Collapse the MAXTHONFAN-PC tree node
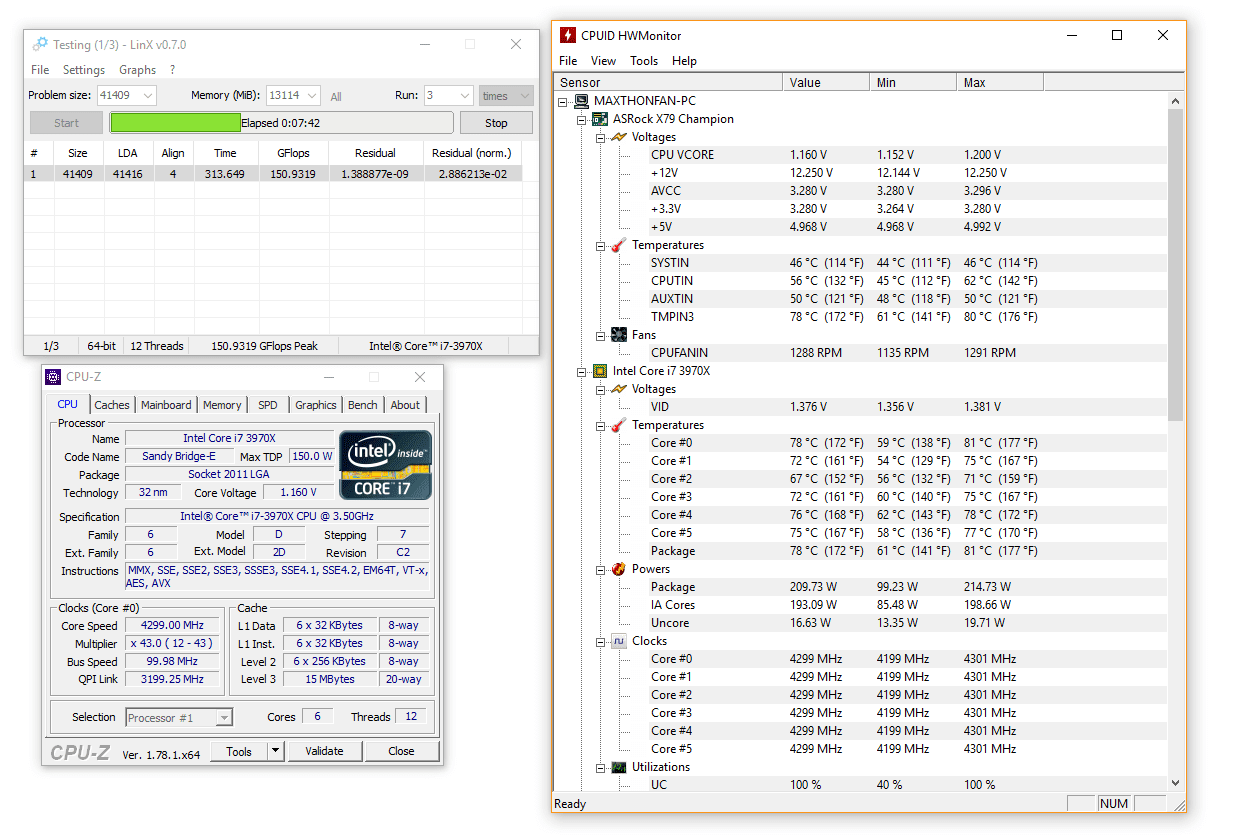This screenshot has width=1247, height=839. pyautogui.click(x=564, y=101)
